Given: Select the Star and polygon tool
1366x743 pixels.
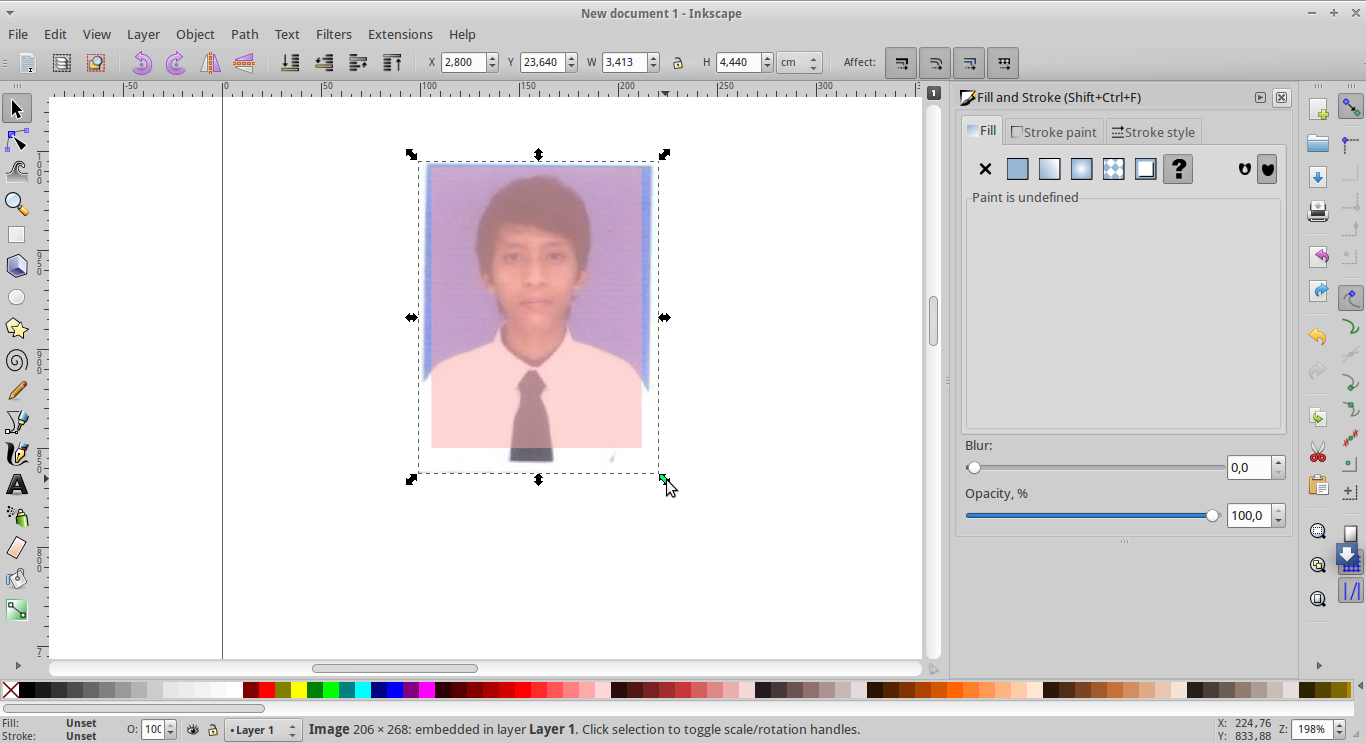Looking at the screenshot, I should click(16, 328).
